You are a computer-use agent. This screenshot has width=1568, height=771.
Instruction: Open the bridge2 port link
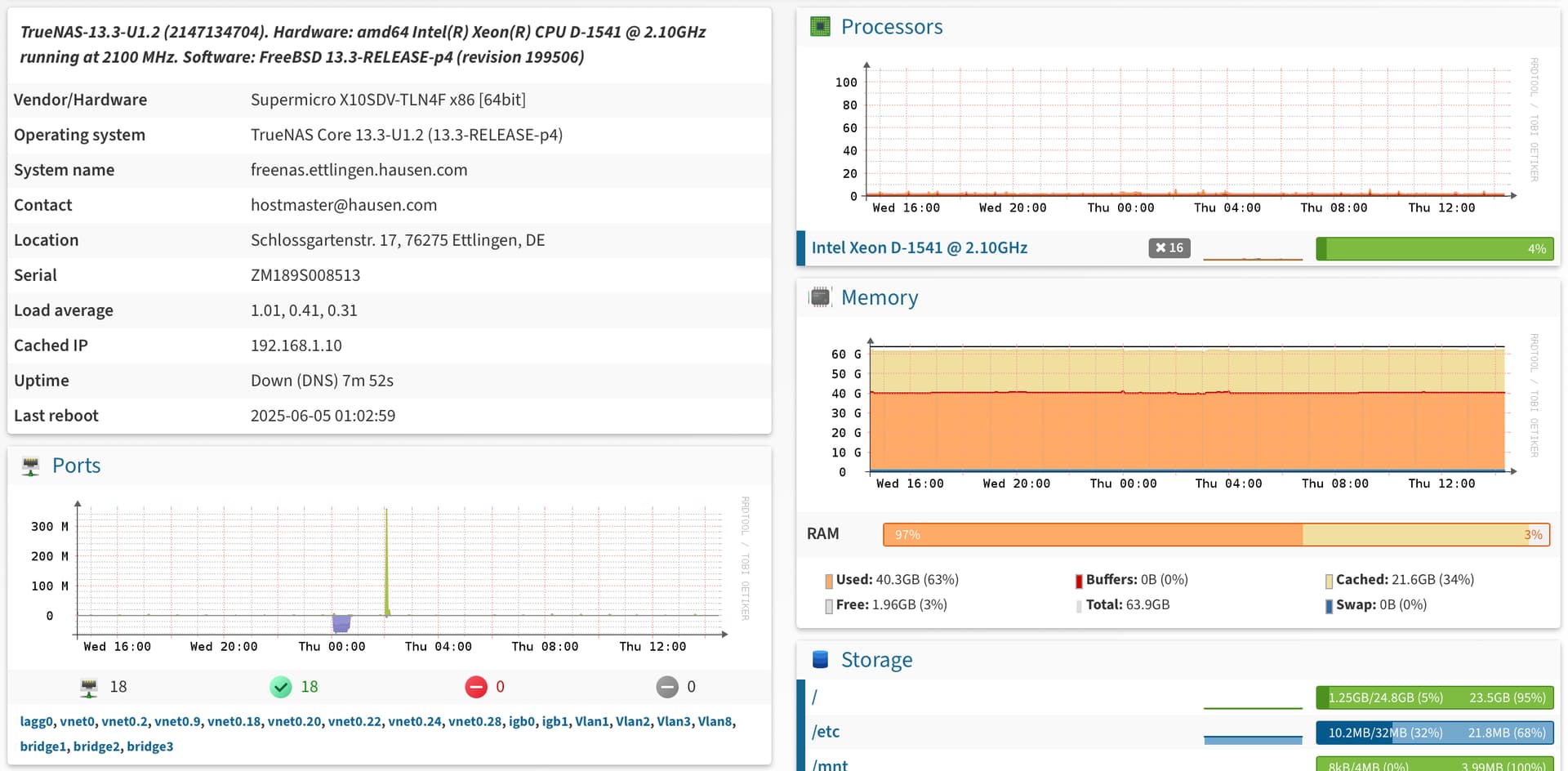pos(96,746)
